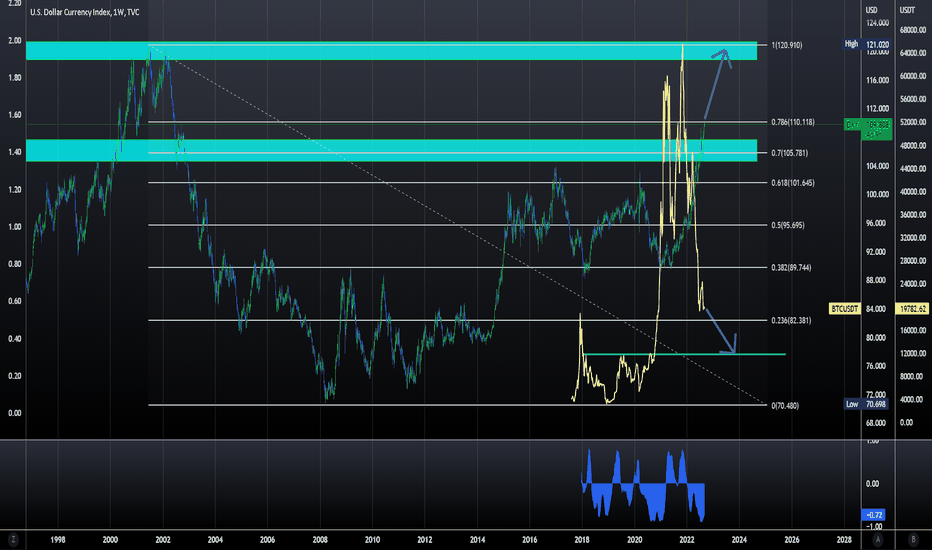Click the High 121.020 price marker

[x=867, y=45]
